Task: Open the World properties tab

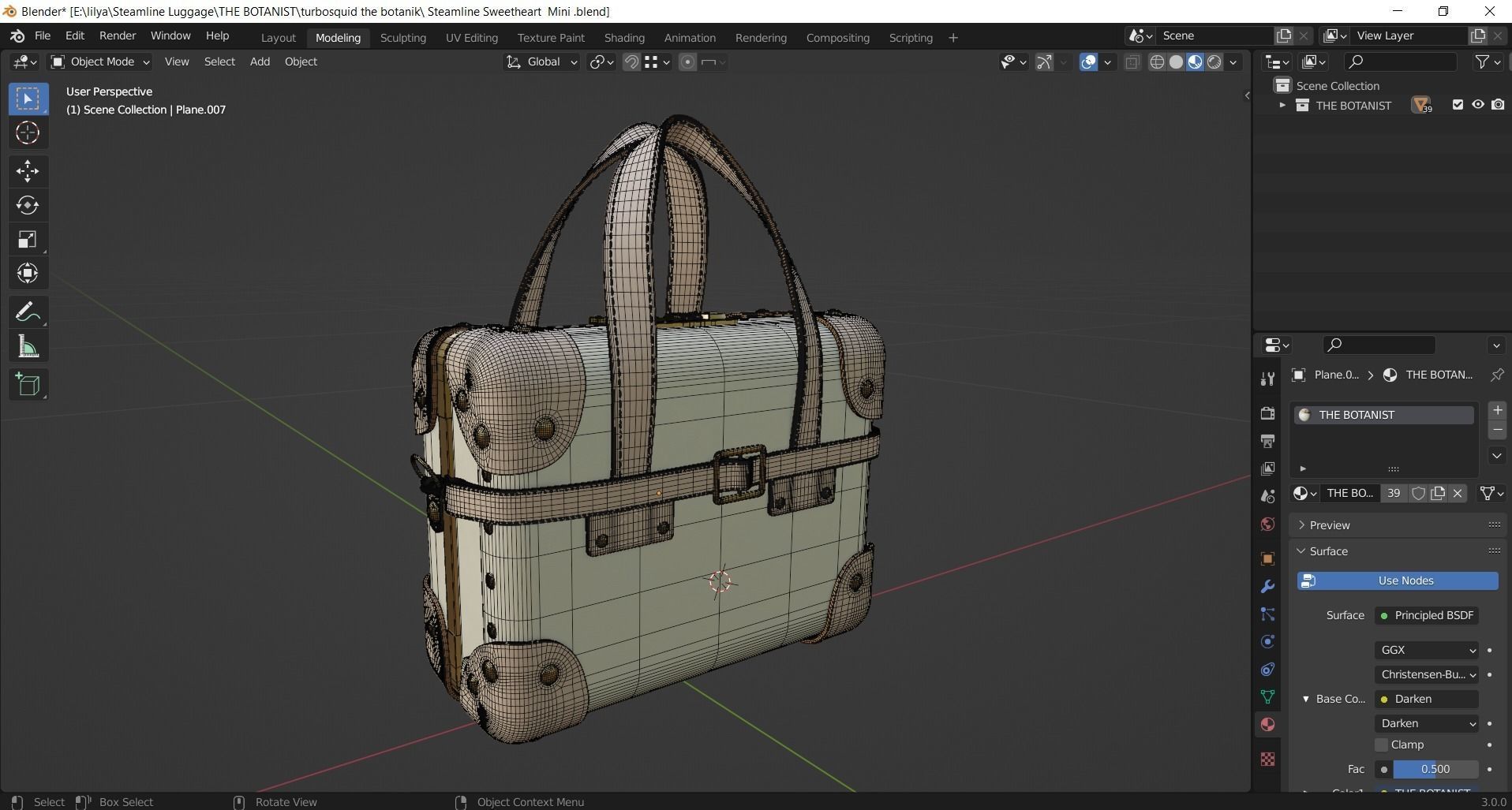Action: point(1267,524)
